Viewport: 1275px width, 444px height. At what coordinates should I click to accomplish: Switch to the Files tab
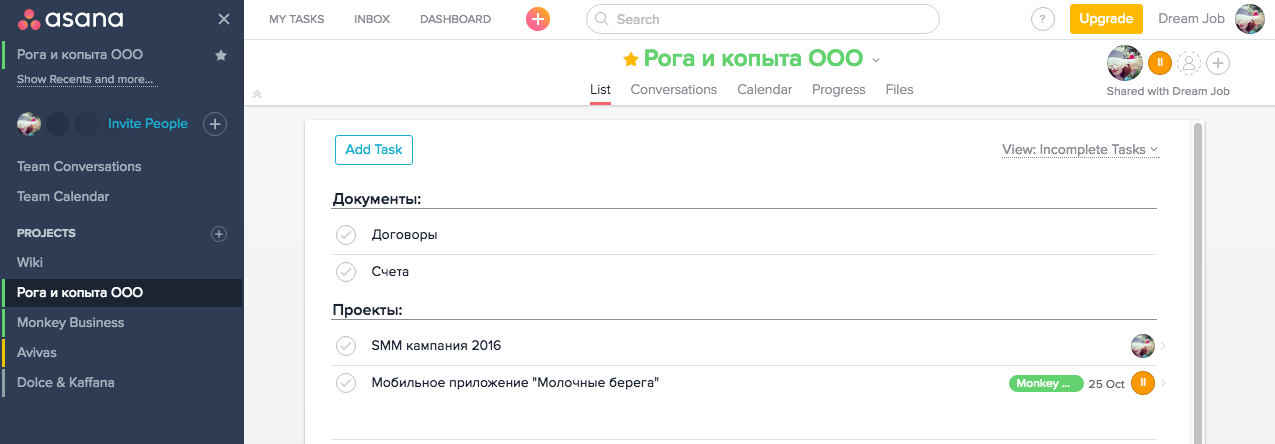(x=900, y=90)
